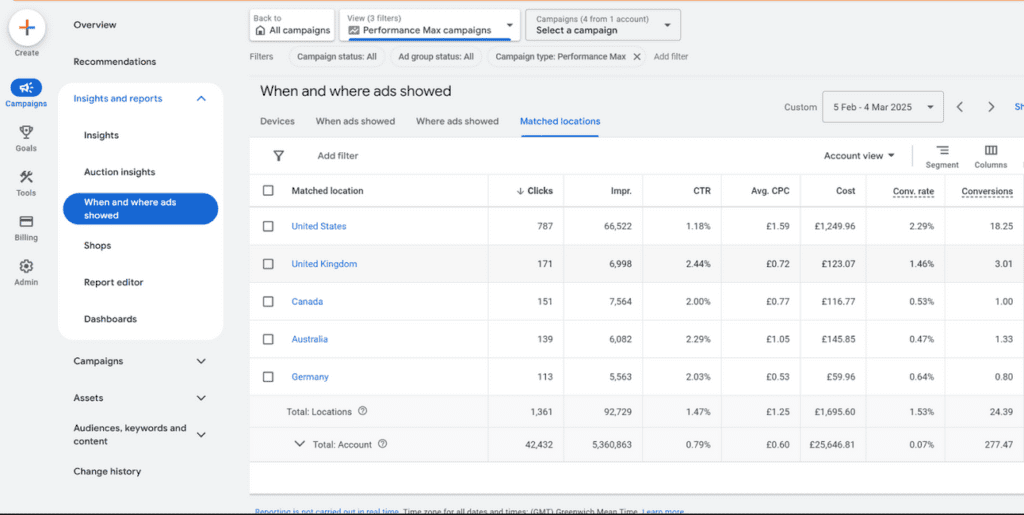Remove Campaign type Performance Max filter

pos(637,57)
